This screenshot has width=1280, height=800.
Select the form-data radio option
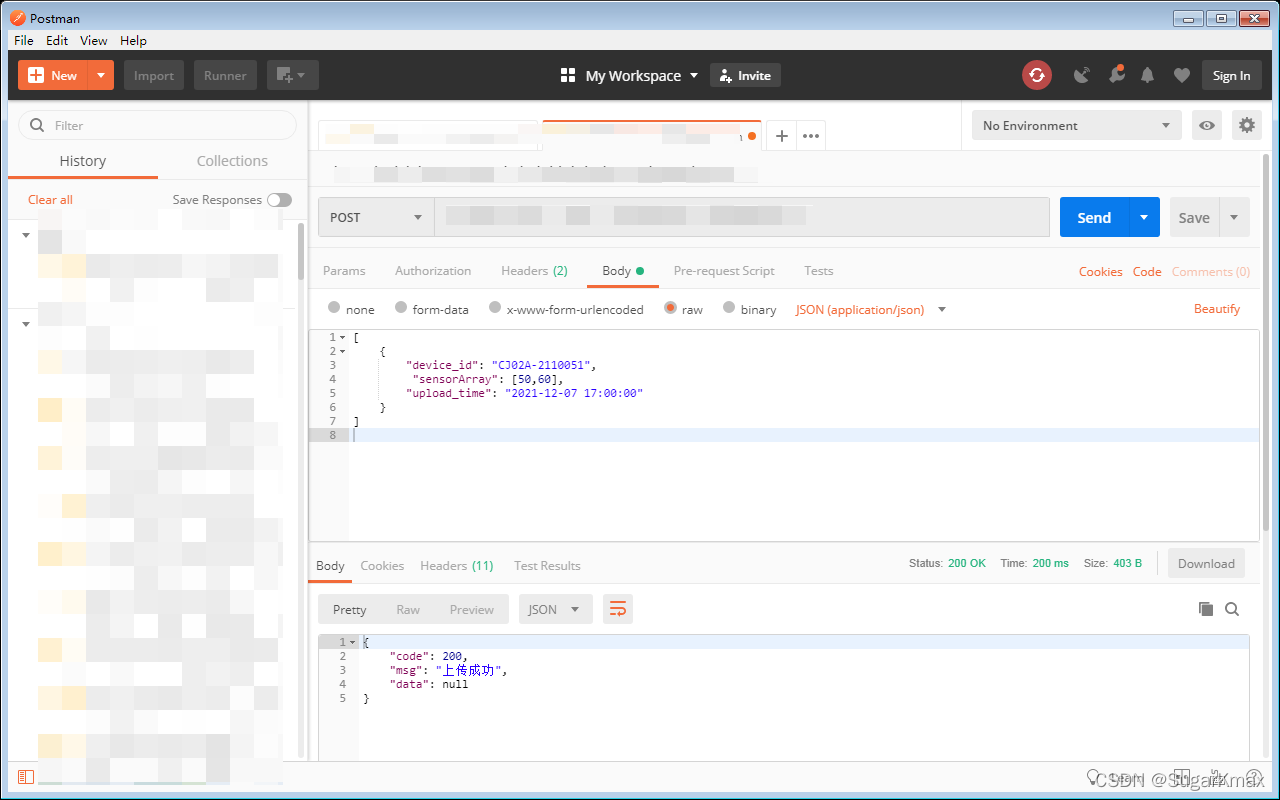(401, 308)
